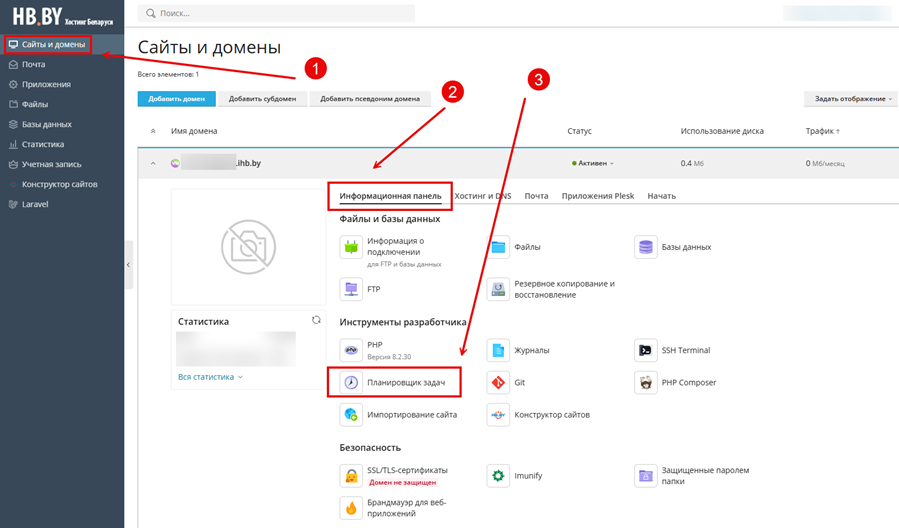Switch to Приложения Plesk tab
Screen dimensions: 899x528
598,196
